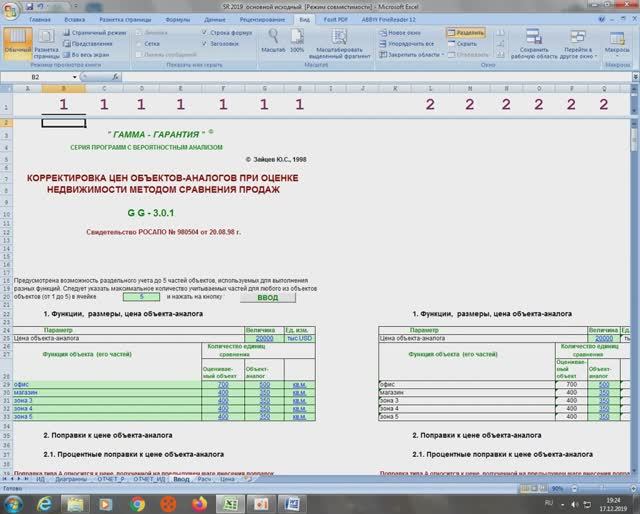Open a Новое окно new window
Screen dimensions: 640x514
coord(400,32)
